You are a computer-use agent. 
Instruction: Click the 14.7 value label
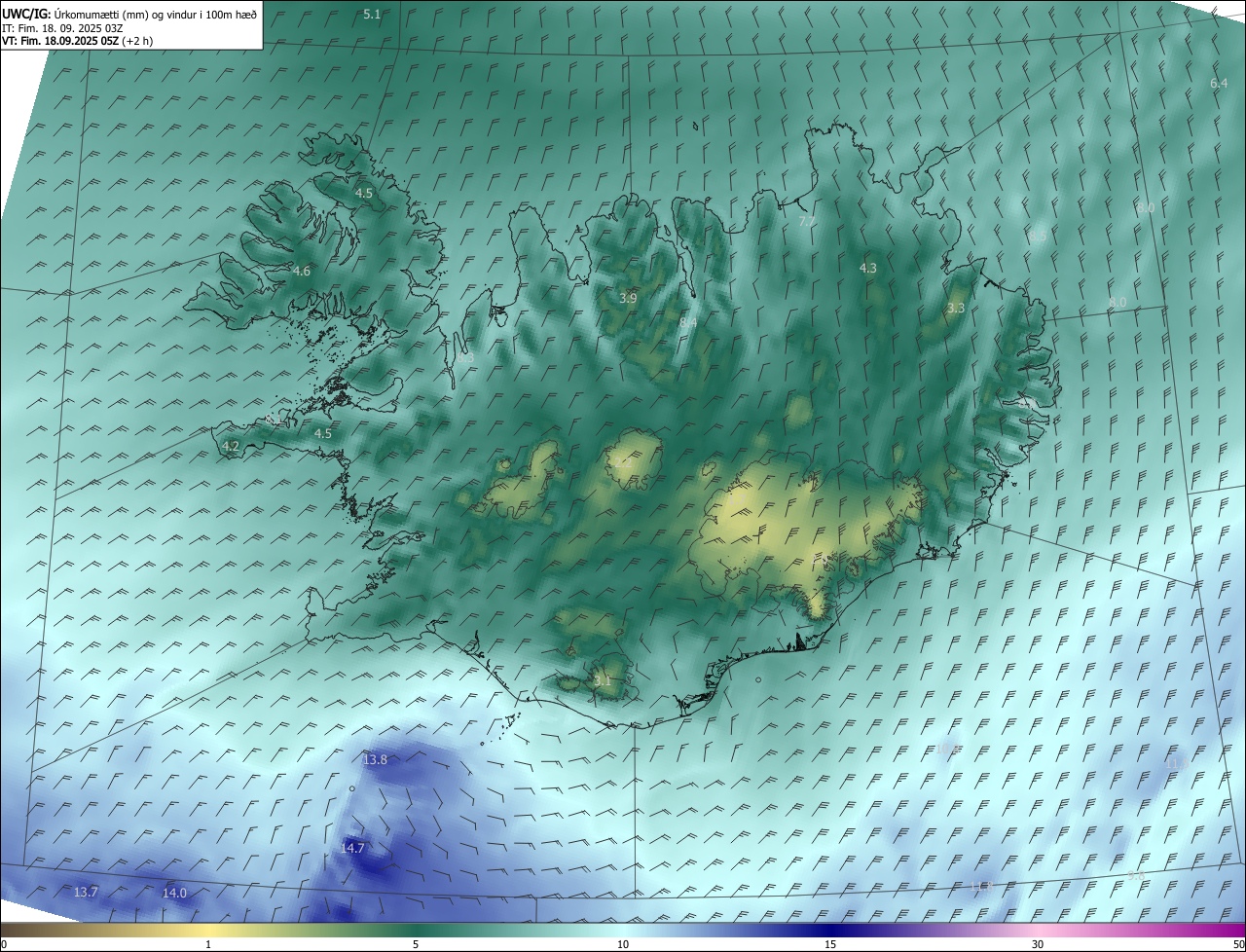click(x=352, y=848)
